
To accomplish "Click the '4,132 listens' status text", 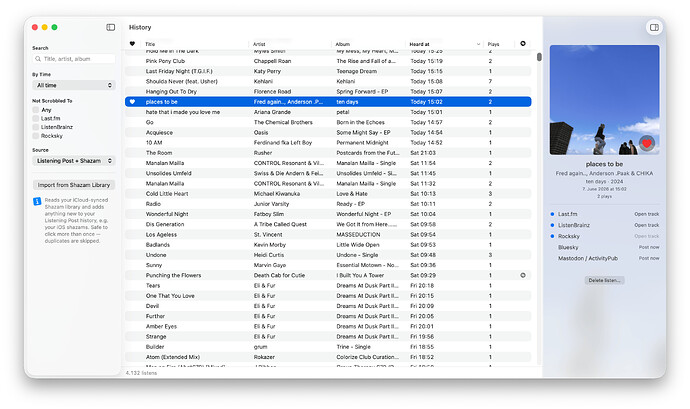I will tap(141, 373).
